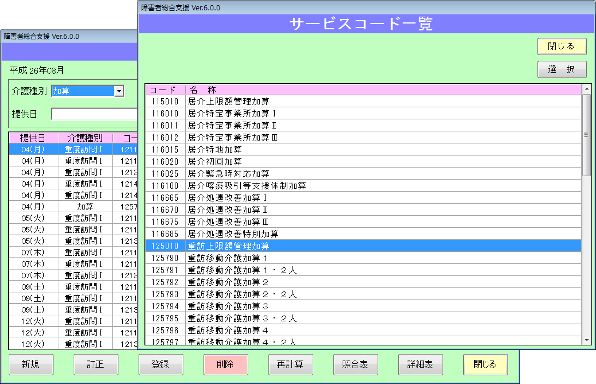Click the 登録 button

click(160, 364)
